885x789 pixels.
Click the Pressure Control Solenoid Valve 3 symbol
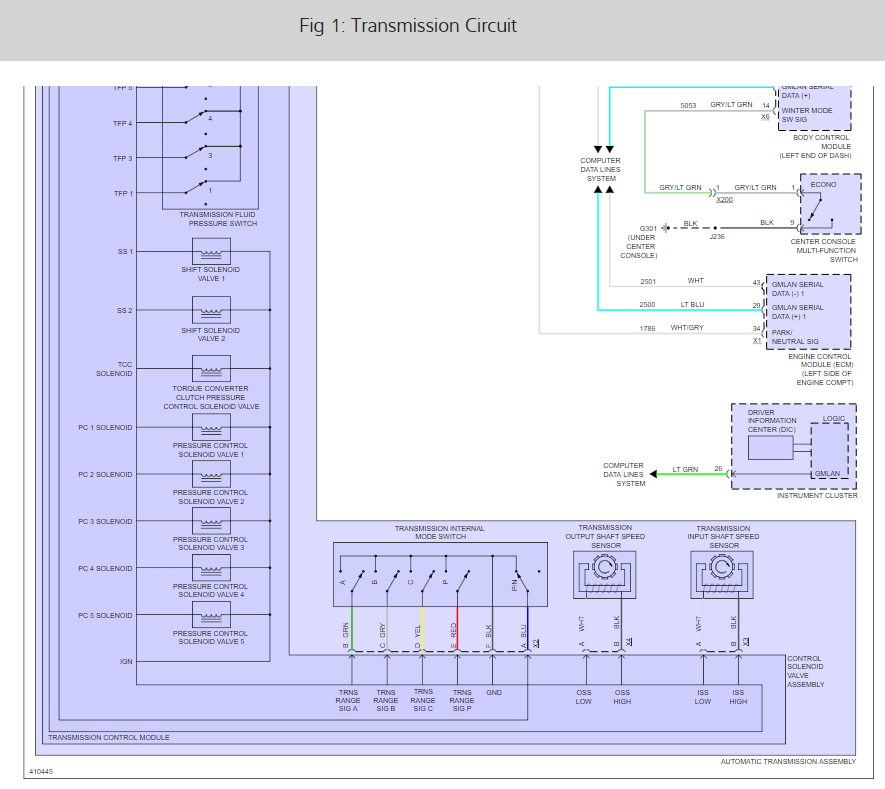(x=210, y=522)
